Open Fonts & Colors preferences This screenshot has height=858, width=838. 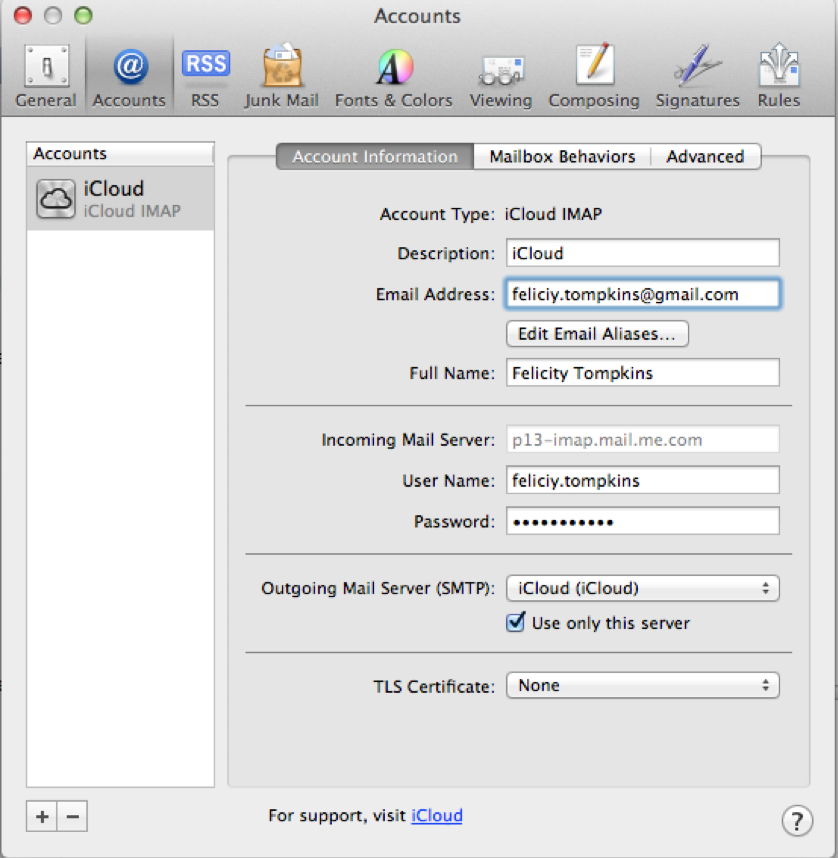point(394,77)
